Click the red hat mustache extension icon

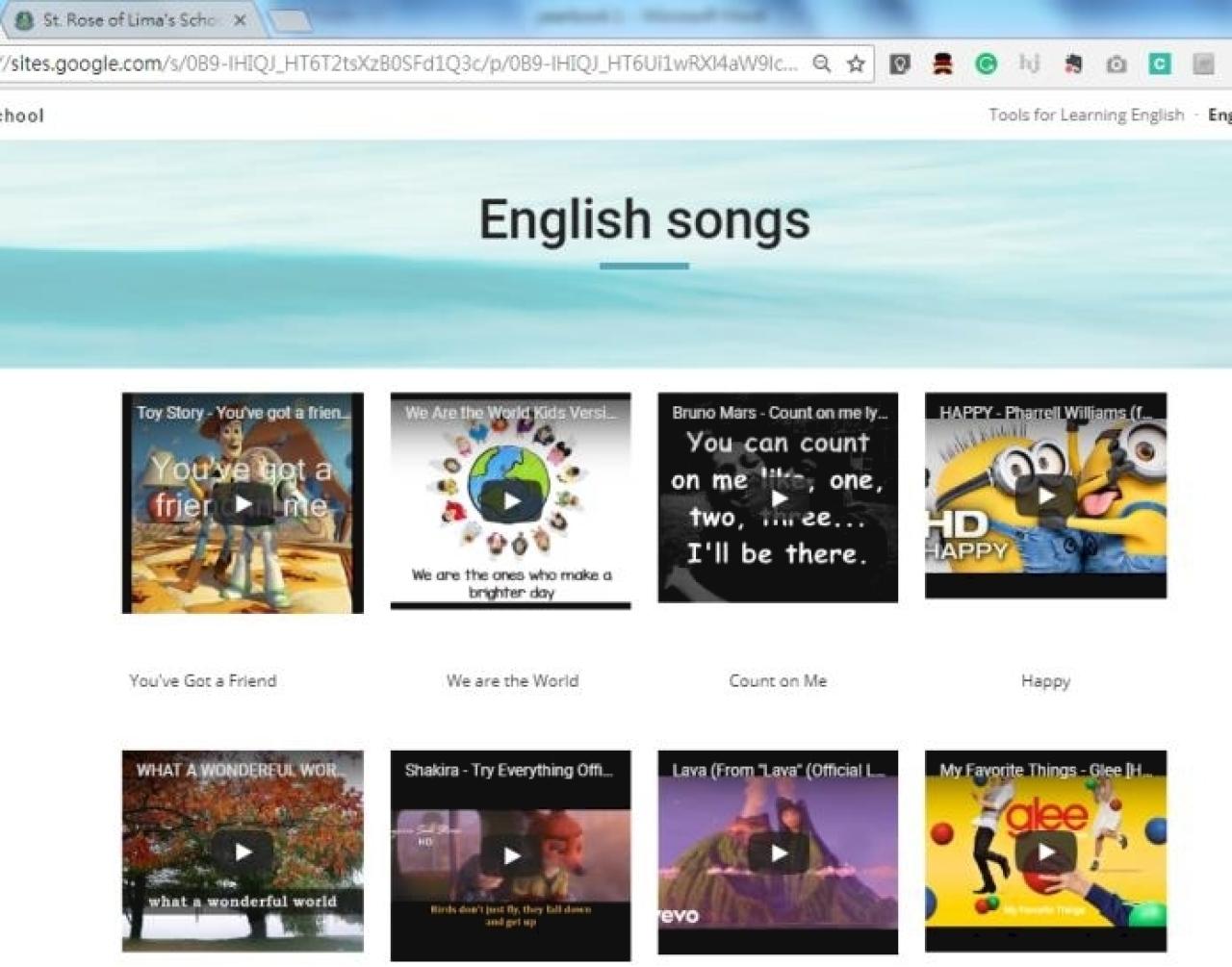(942, 64)
